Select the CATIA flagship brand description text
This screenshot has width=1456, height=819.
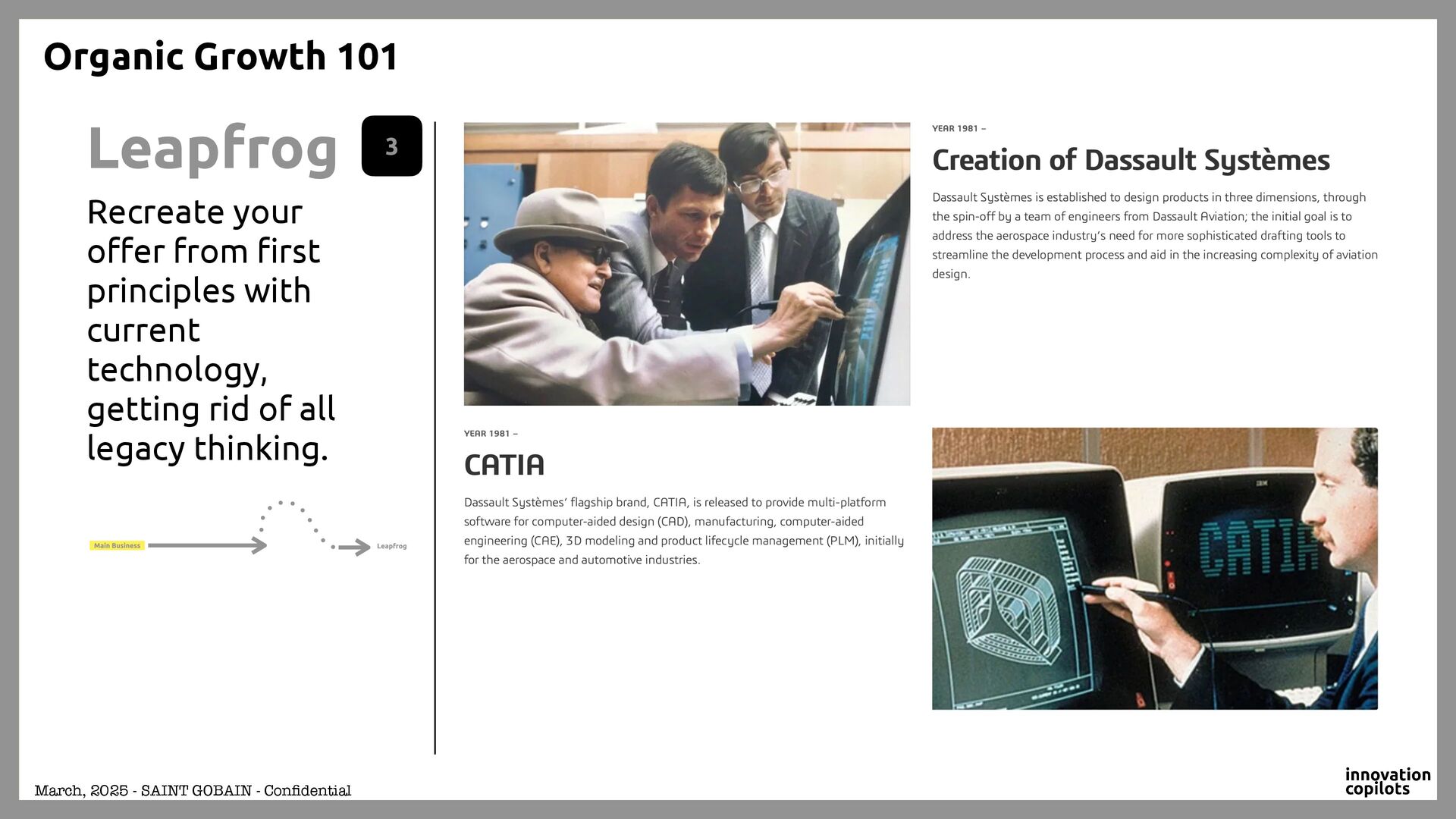[683, 531]
